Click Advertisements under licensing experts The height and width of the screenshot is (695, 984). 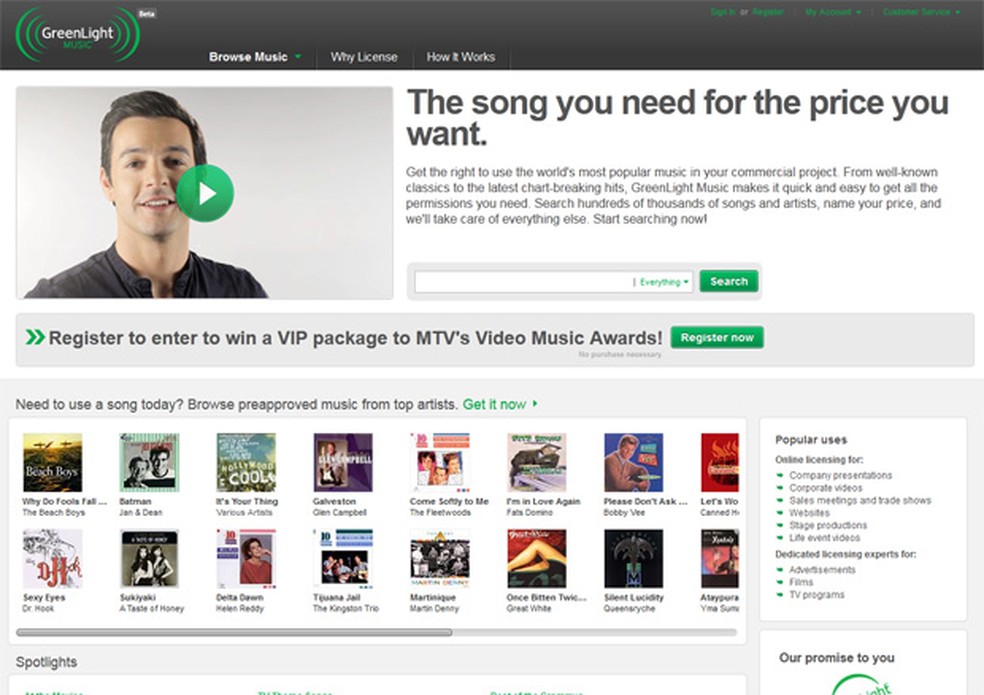point(822,570)
